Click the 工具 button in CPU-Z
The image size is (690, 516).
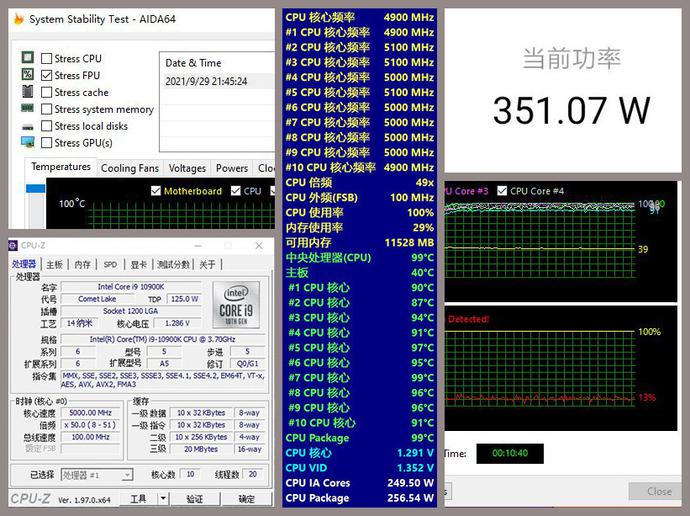pos(138,498)
